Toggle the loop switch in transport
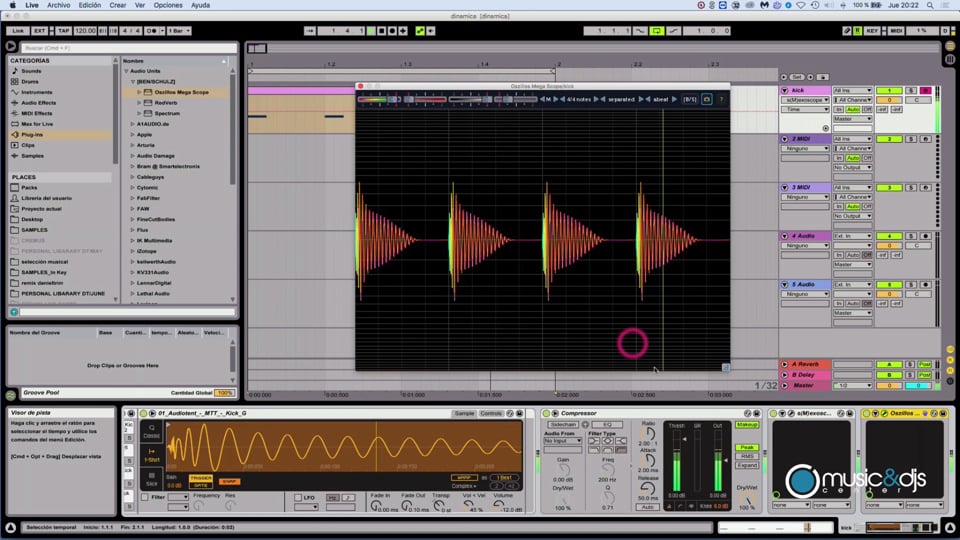The image size is (960, 540). click(x=656, y=31)
